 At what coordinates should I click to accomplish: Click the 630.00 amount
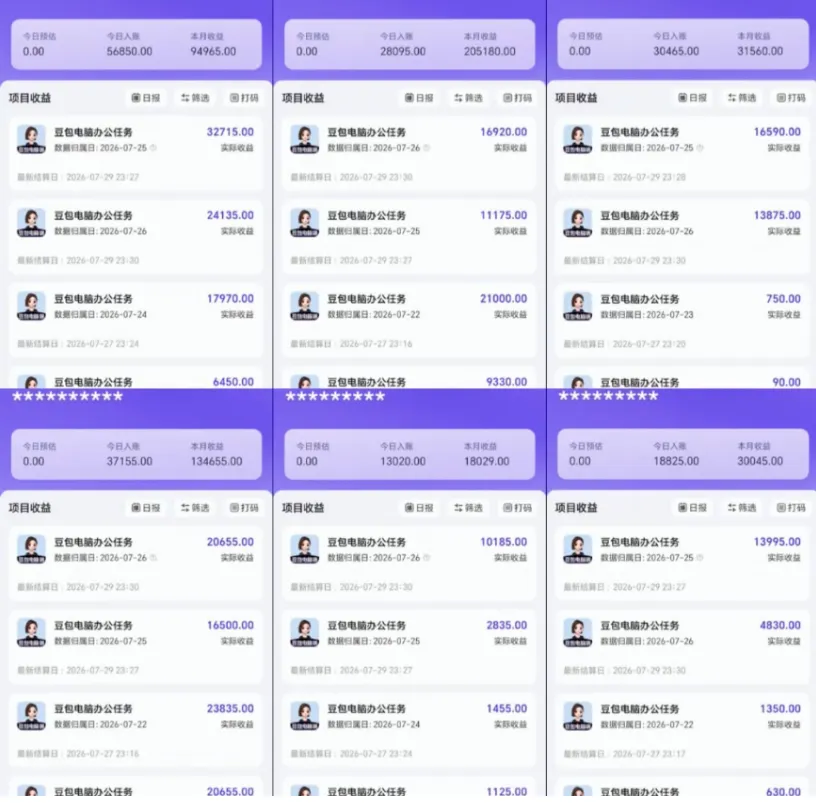point(783,792)
